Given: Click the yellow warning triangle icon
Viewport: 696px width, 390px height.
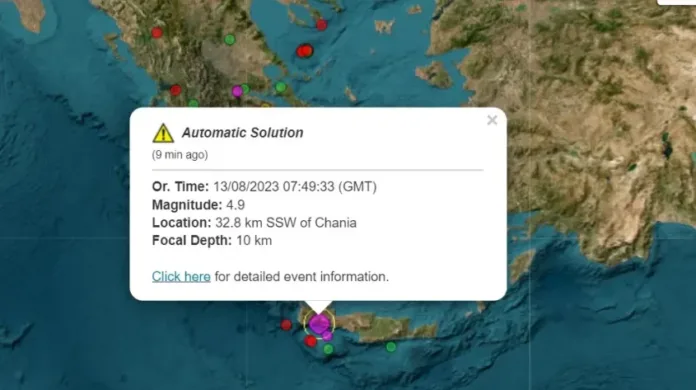Looking at the screenshot, I should pos(163,133).
